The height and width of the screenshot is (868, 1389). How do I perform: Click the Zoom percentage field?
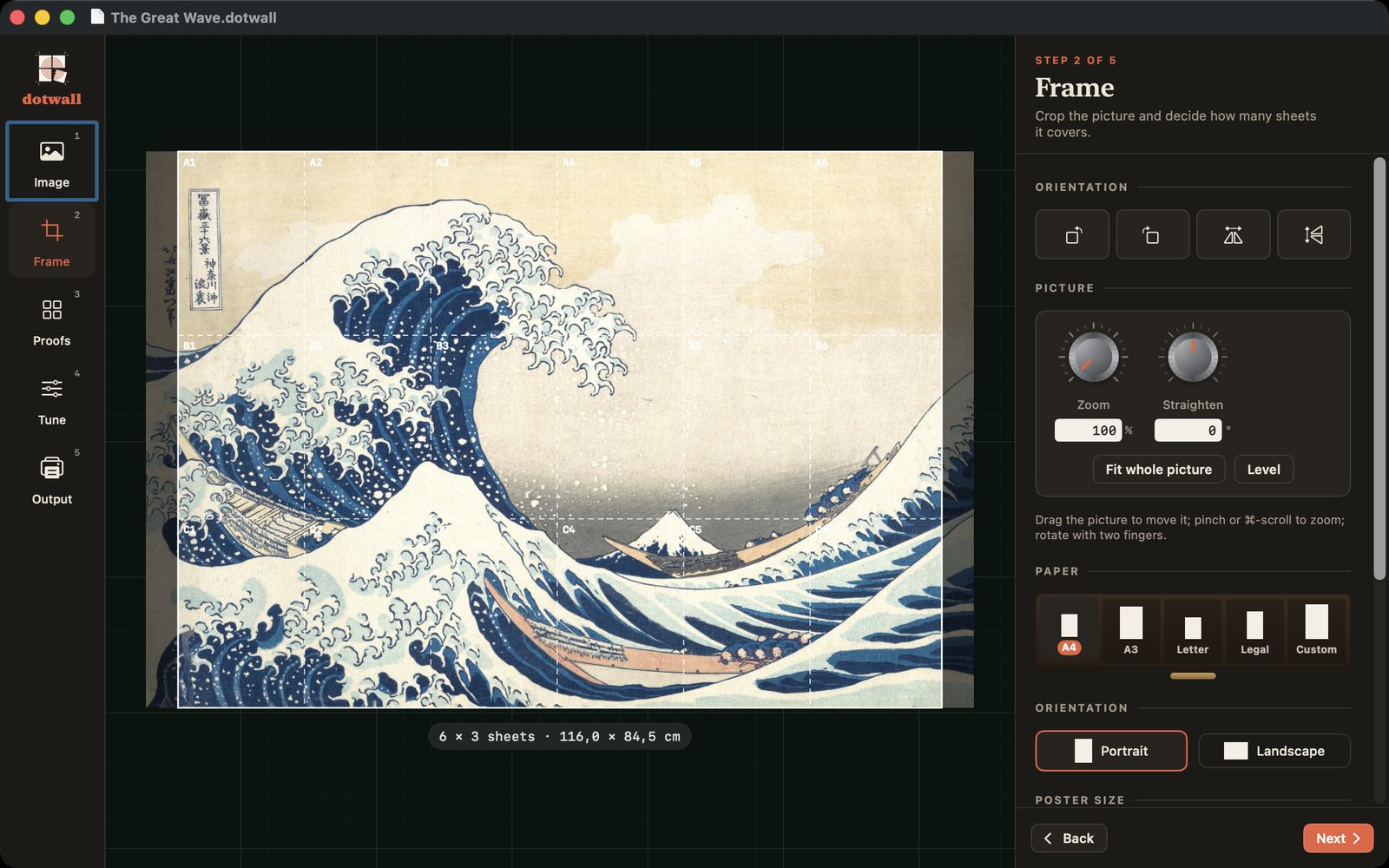coord(1089,431)
